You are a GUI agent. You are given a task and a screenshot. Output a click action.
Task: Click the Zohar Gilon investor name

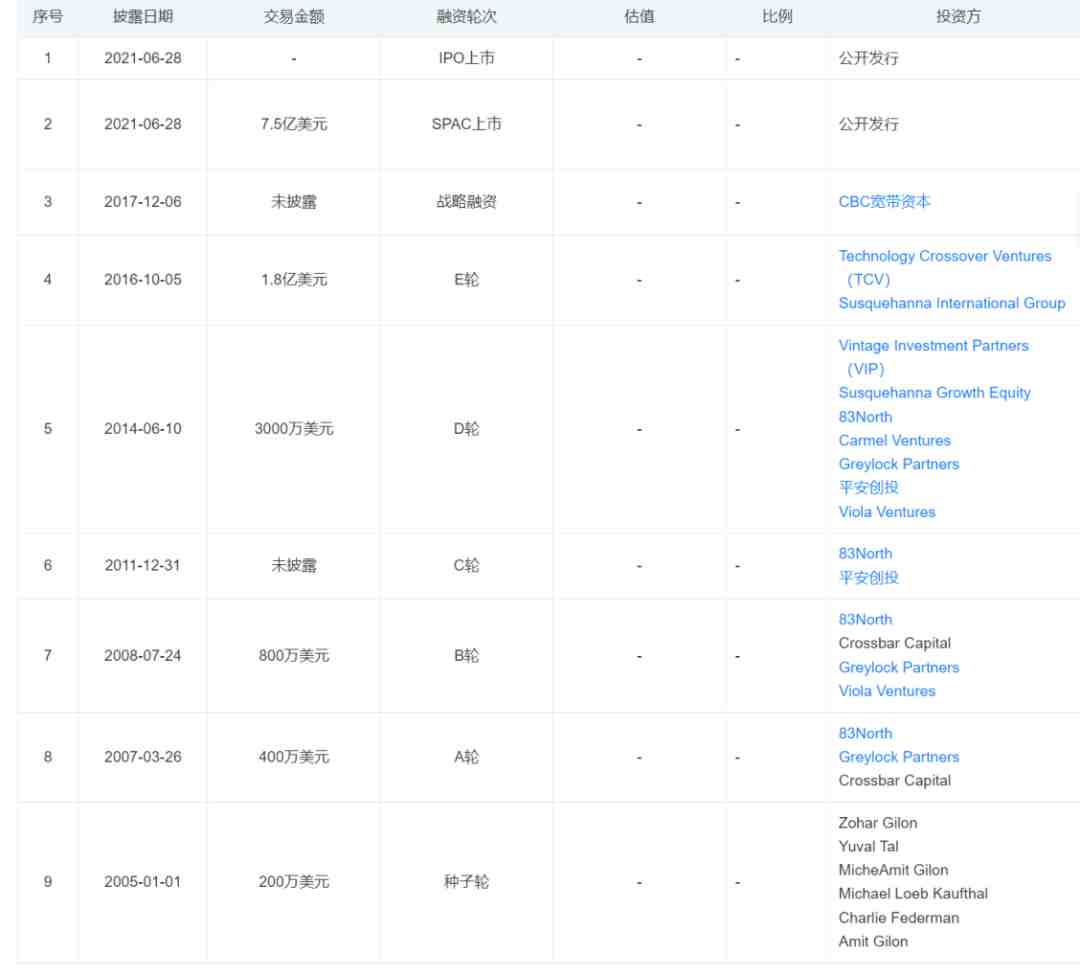pos(878,823)
